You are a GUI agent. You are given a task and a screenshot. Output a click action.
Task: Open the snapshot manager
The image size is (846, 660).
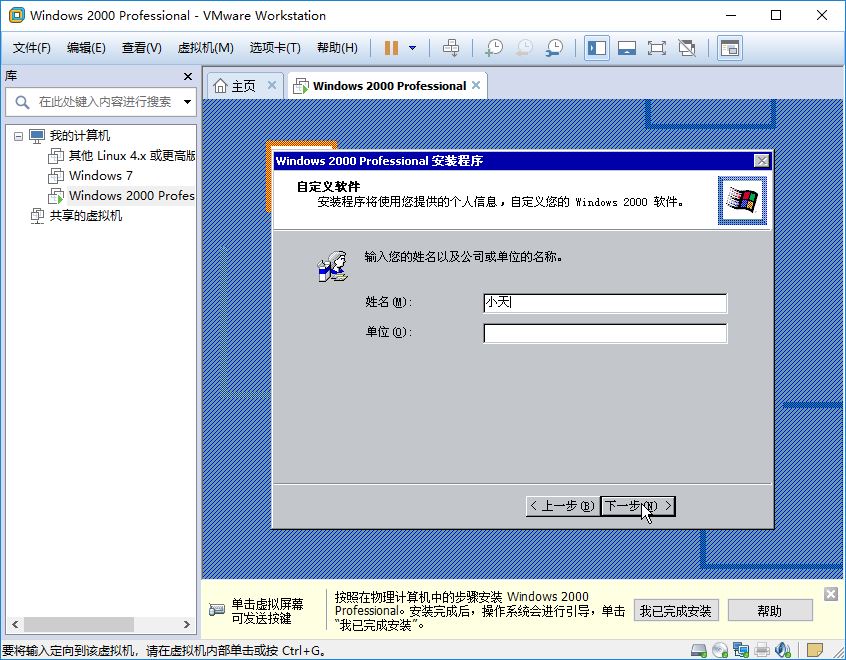[554, 48]
